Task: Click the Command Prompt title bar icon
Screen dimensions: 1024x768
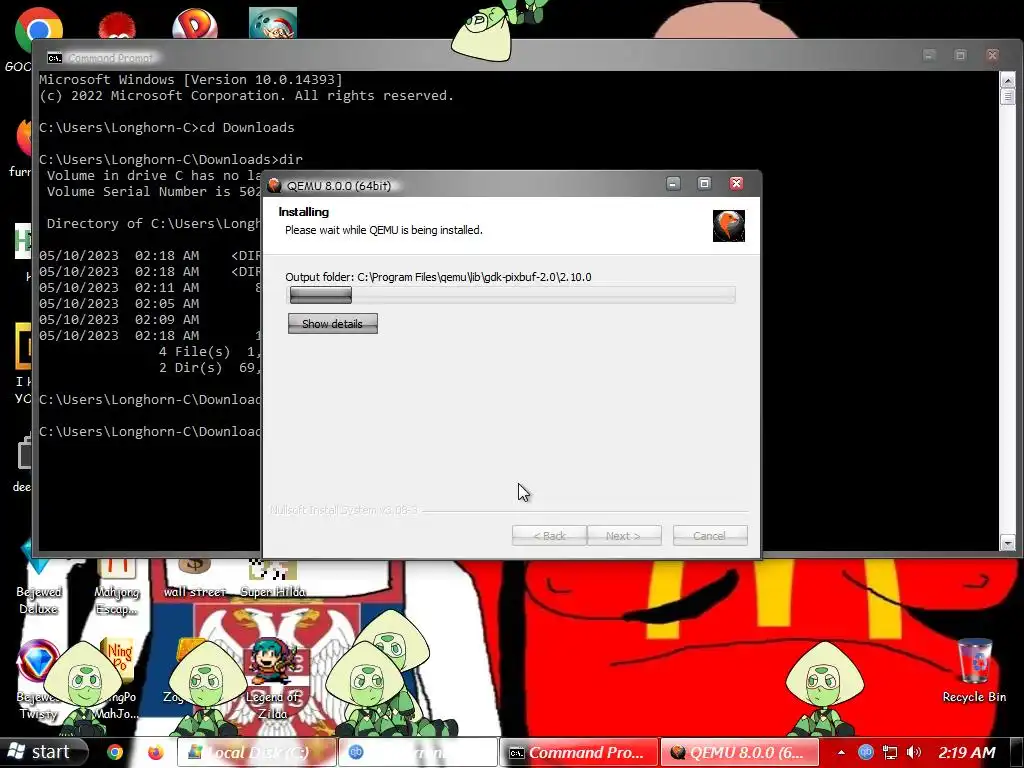Action: pos(55,58)
